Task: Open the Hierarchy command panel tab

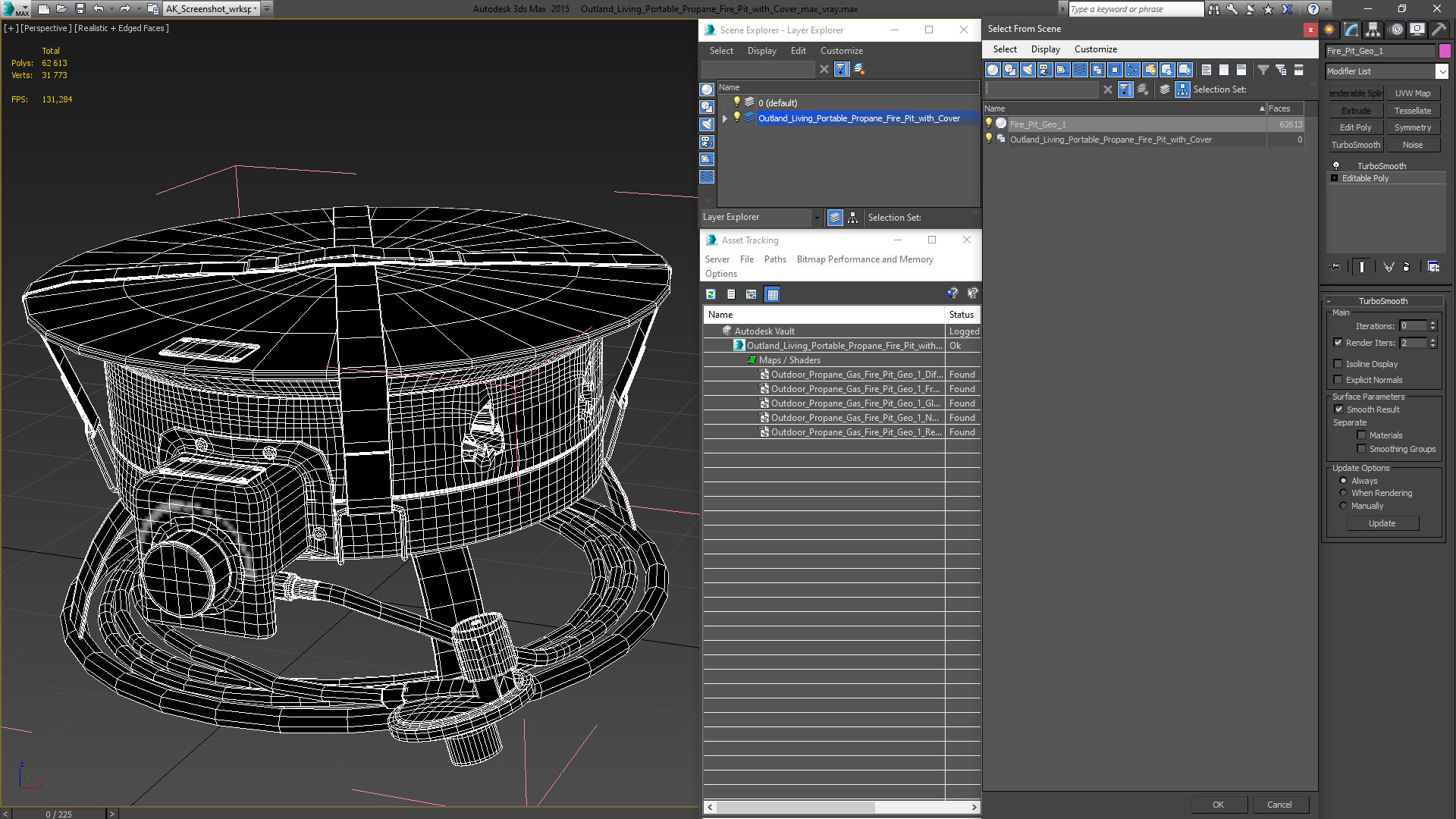Action: 1373,30
